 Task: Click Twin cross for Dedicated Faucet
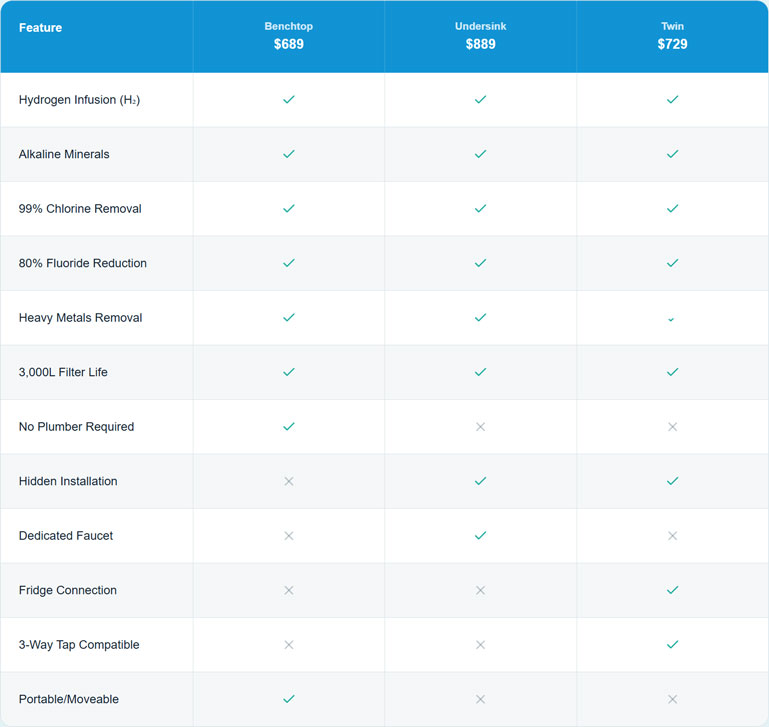pos(672,536)
